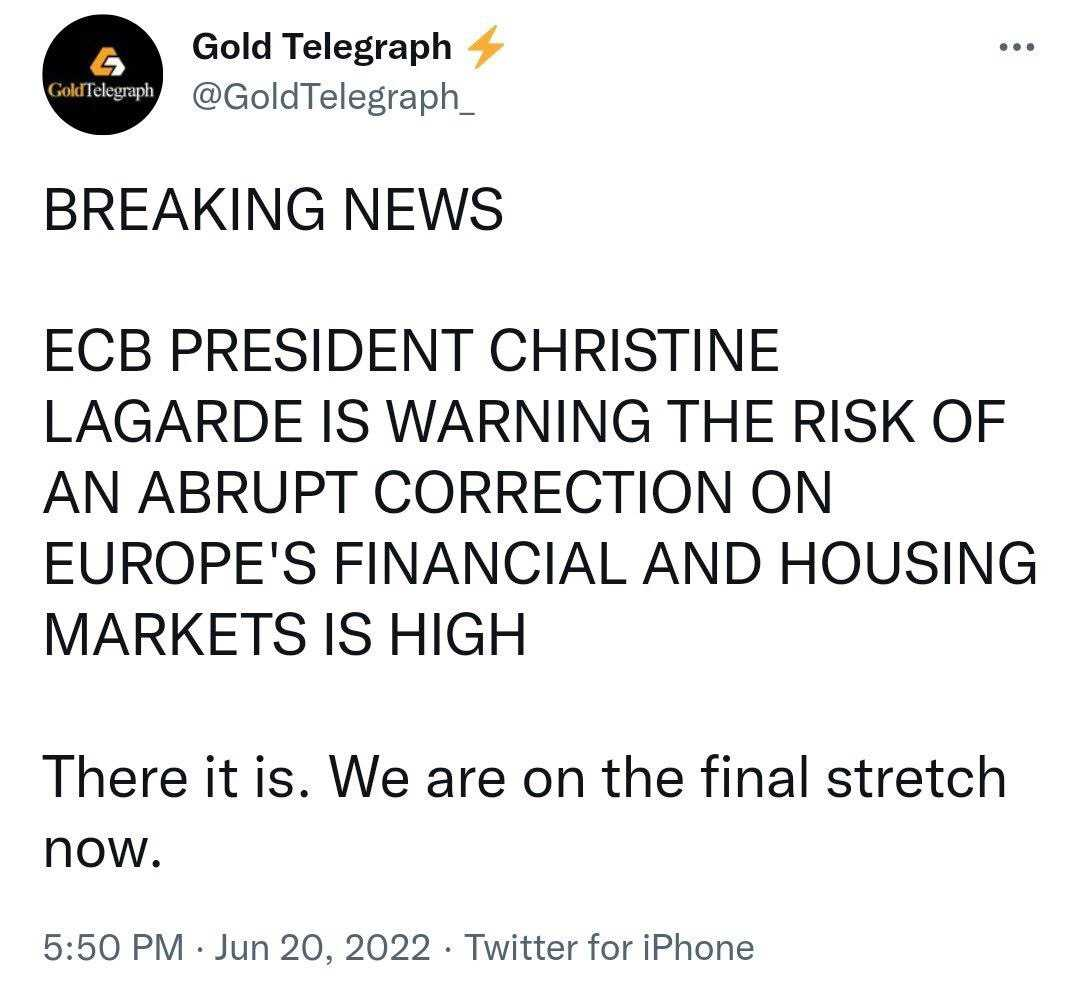Viewport: 1080px width, 997px height.
Task: Click the MARKETS IS HIGH line of text
Action: (x=284, y=635)
